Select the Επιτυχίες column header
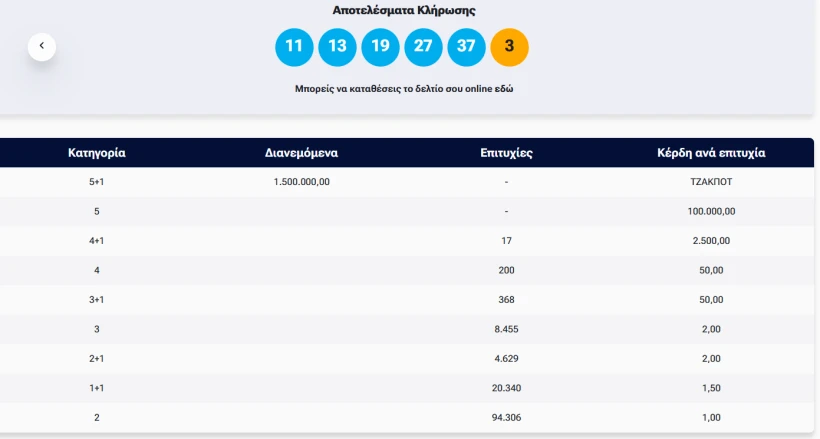The height and width of the screenshot is (439, 820). pyautogui.click(x=506, y=153)
